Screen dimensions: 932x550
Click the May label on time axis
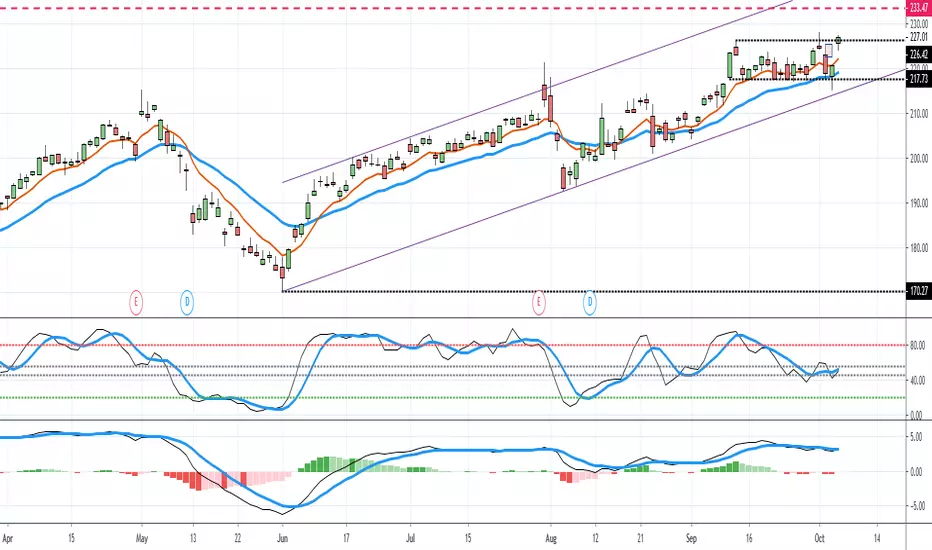pos(141,539)
